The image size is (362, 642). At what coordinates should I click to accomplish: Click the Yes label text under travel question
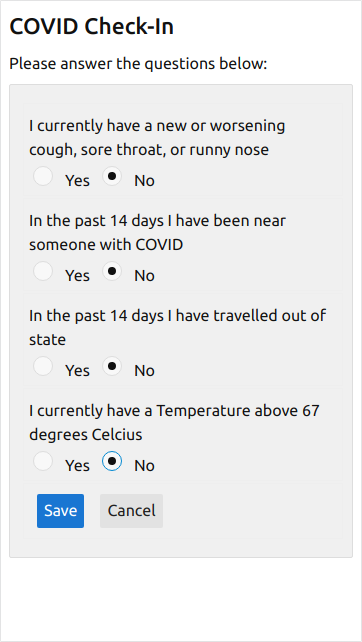[77, 371]
